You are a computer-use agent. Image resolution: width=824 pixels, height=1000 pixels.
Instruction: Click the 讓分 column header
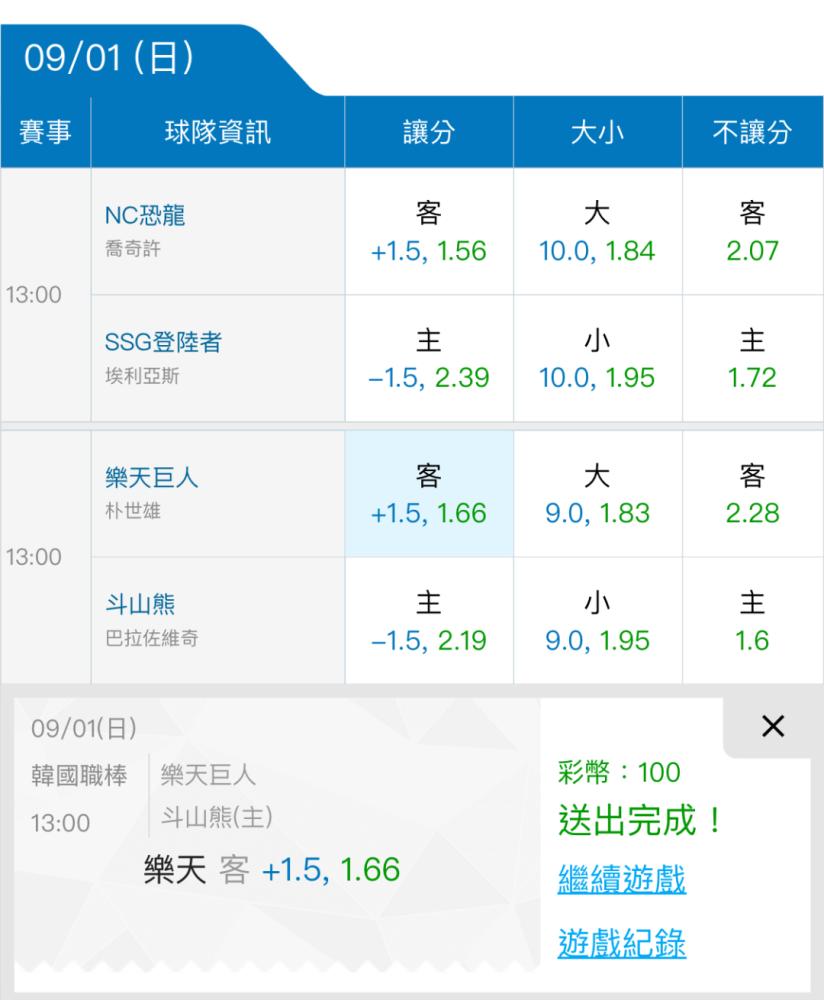429,133
